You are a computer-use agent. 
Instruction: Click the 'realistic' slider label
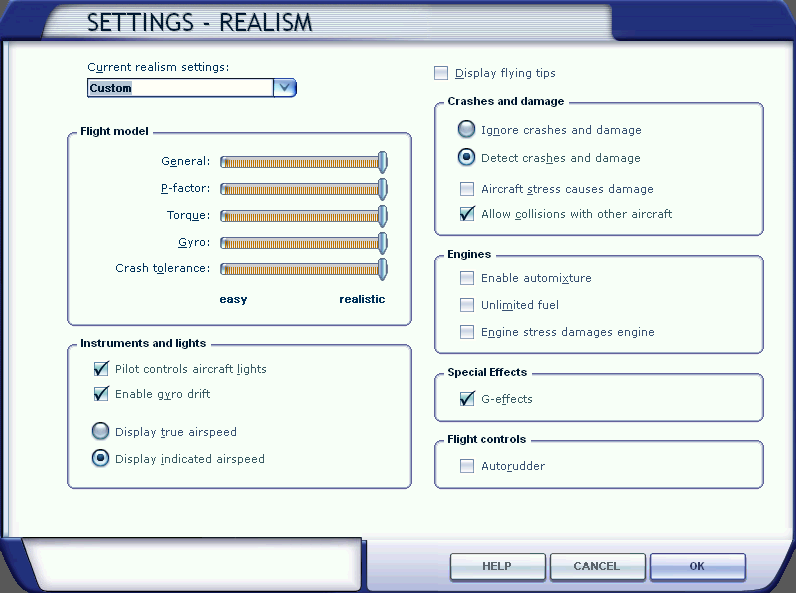362,299
